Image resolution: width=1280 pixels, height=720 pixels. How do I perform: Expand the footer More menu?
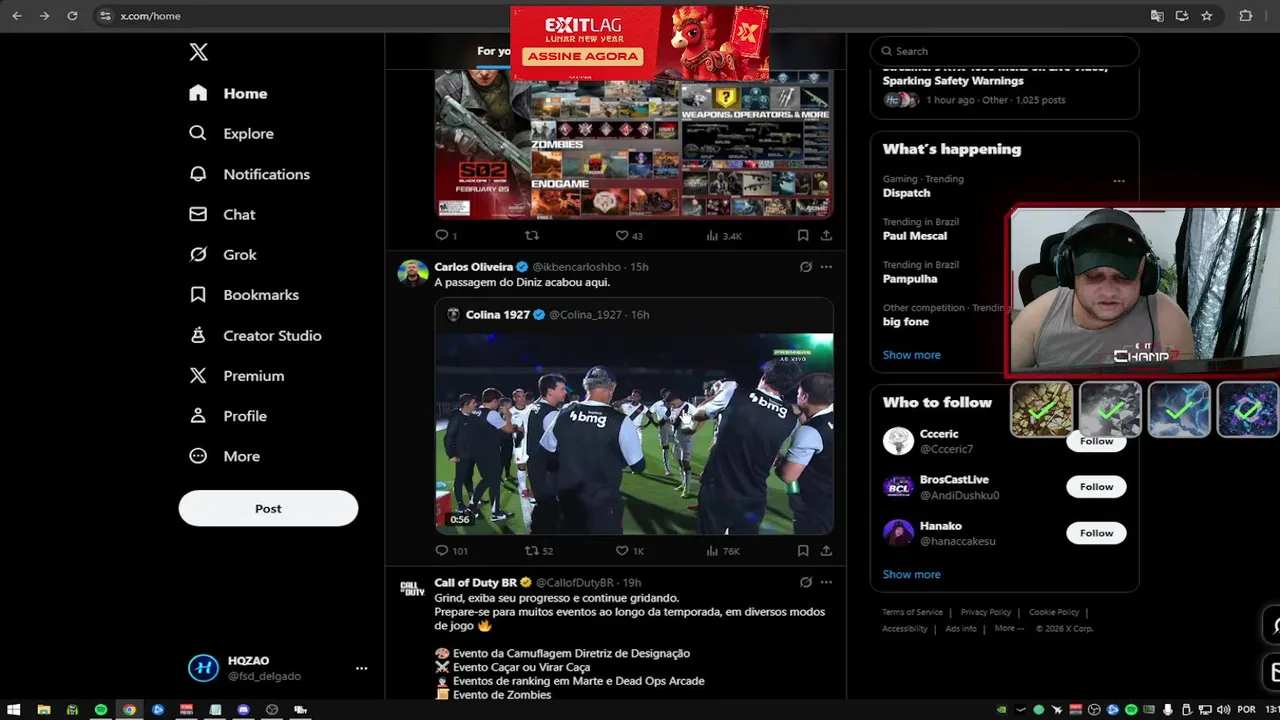[x=1009, y=629]
